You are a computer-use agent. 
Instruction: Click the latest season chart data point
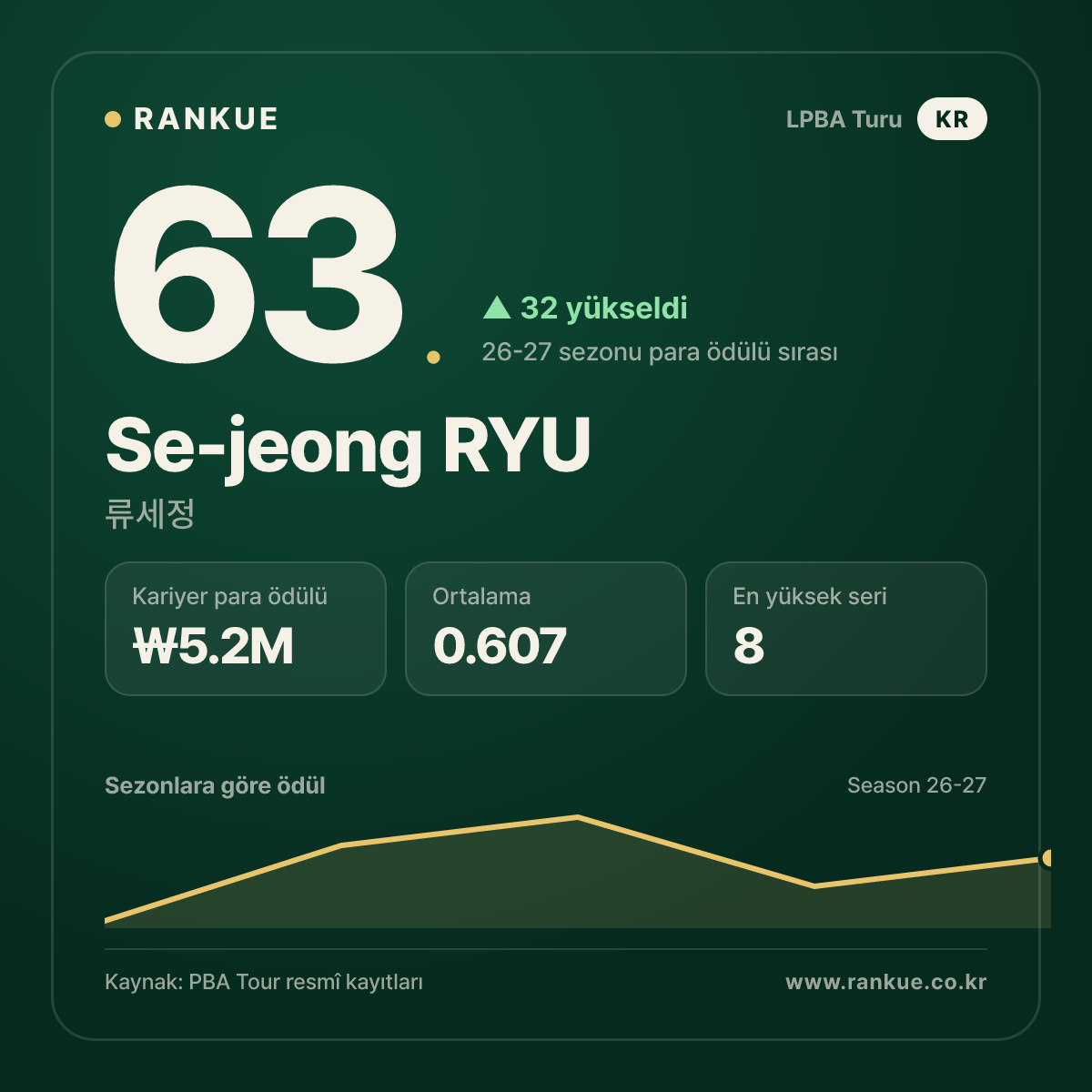1047,858
